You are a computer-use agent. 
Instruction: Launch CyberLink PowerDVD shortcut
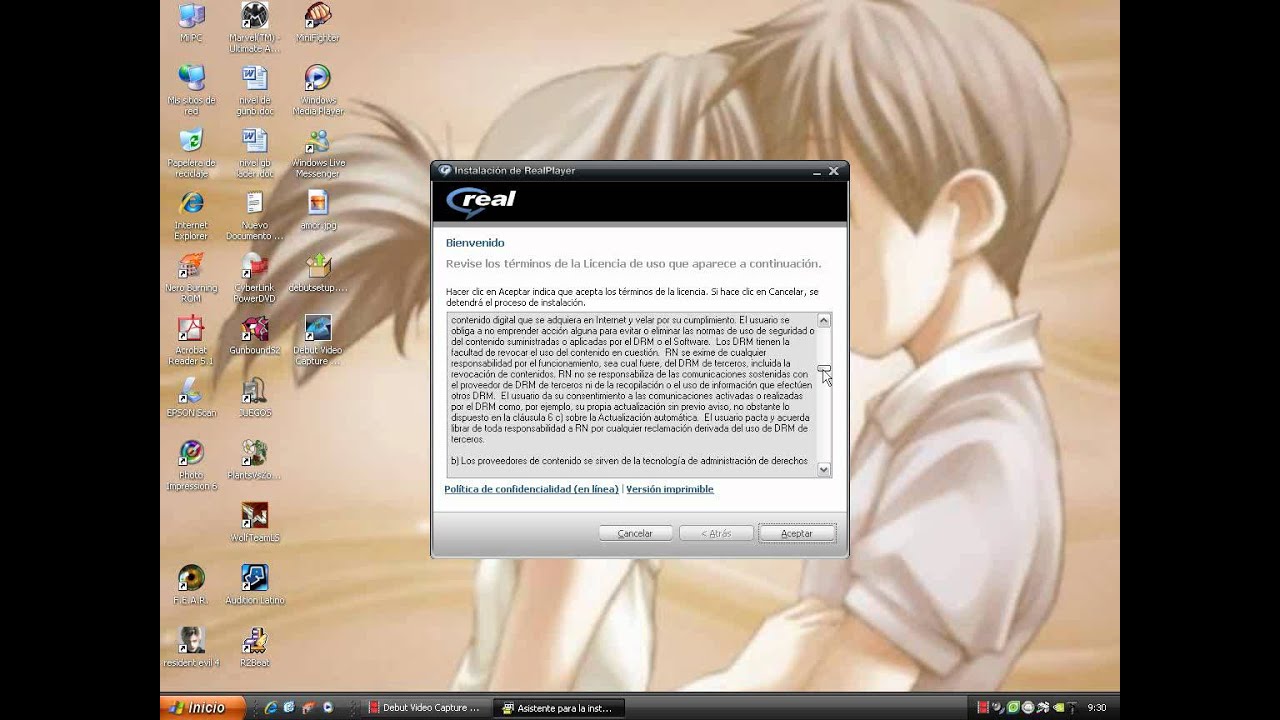tap(255, 277)
